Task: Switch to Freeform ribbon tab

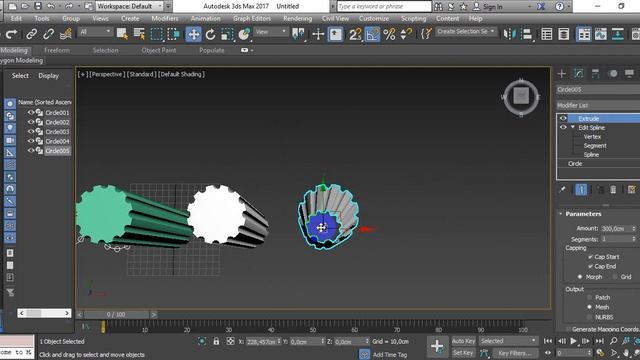Action: pyautogui.click(x=57, y=50)
